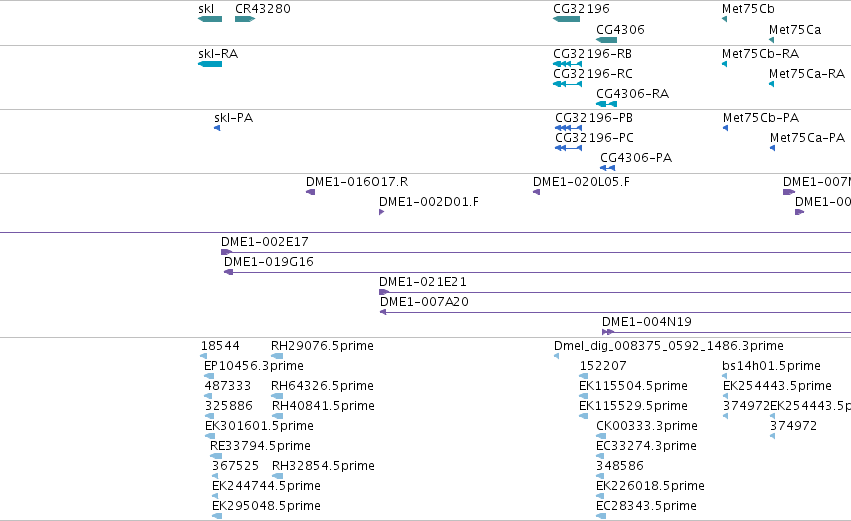Click the DME1-007A20 clone label
Screen dimensions: 851x521
click(x=424, y=302)
